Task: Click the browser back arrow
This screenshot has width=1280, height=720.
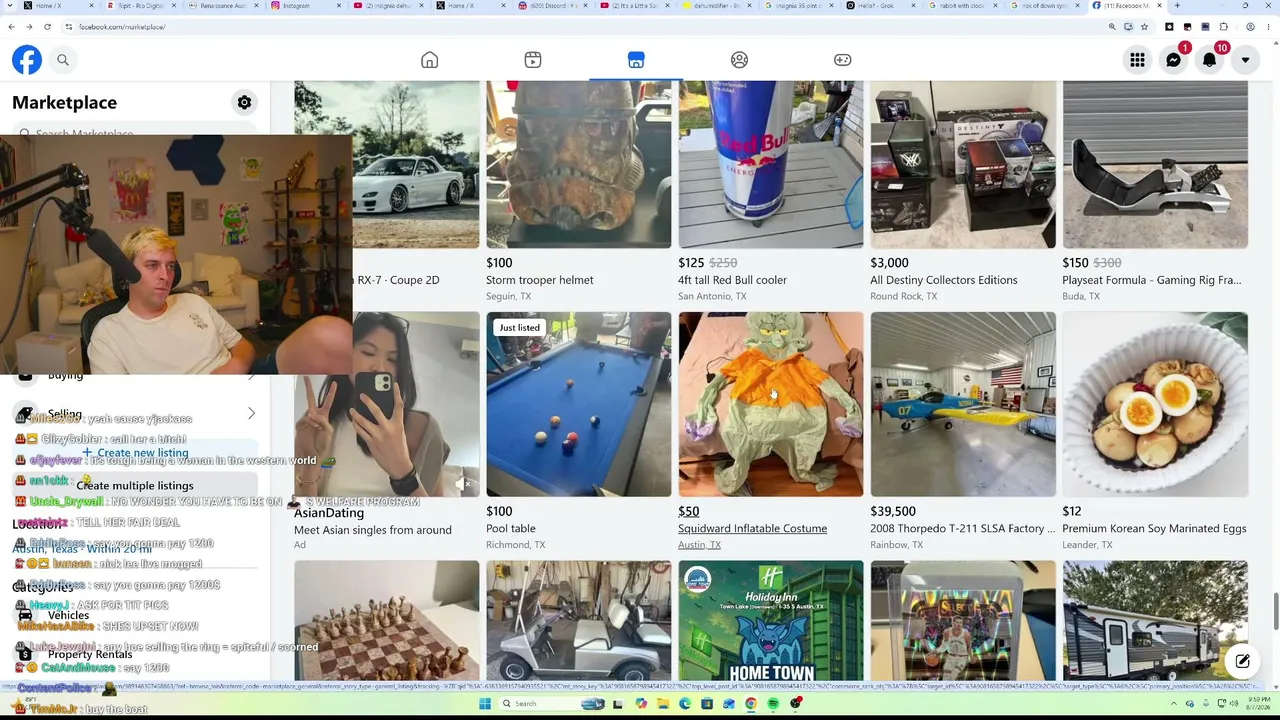Action: pos(12,27)
